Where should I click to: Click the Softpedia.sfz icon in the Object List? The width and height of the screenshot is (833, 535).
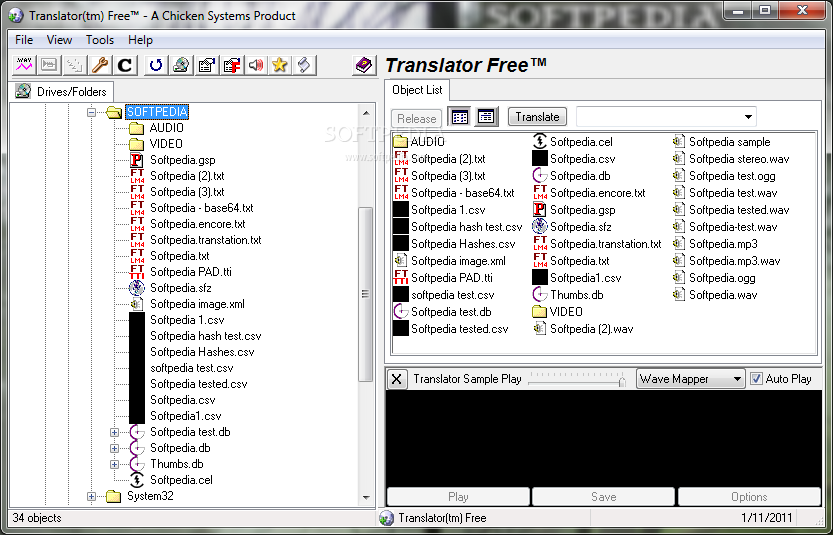pyautogui.click(x=540, y=226)
